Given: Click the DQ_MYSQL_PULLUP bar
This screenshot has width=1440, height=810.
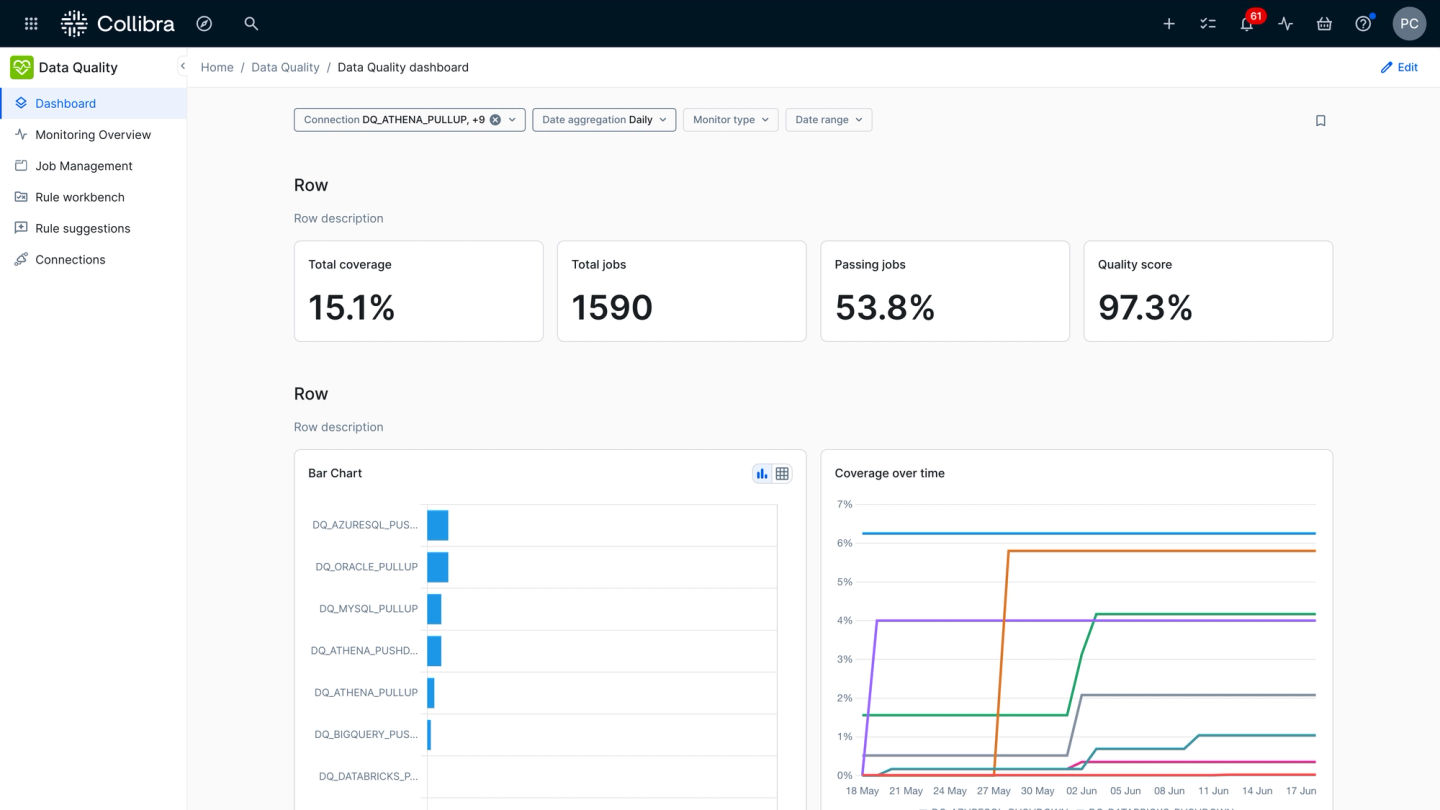Looking at the screenshot, I should click(x=434, y=609).
